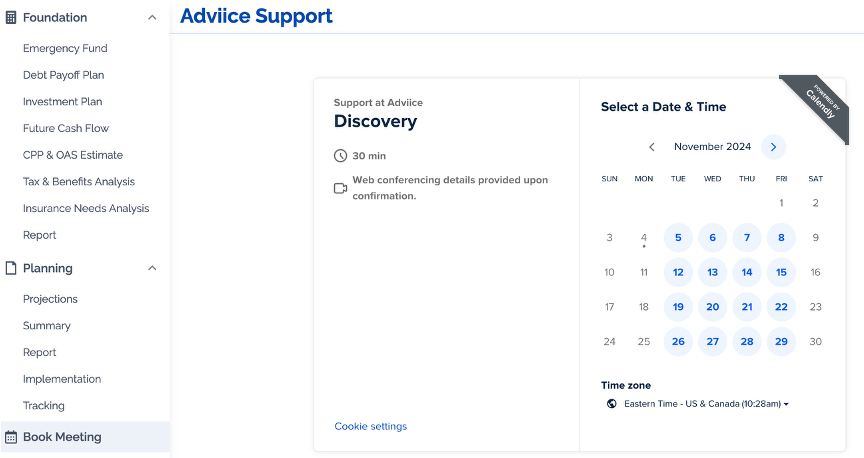Select November 14 on calendar
864x458 pixels.
(747, 272)
